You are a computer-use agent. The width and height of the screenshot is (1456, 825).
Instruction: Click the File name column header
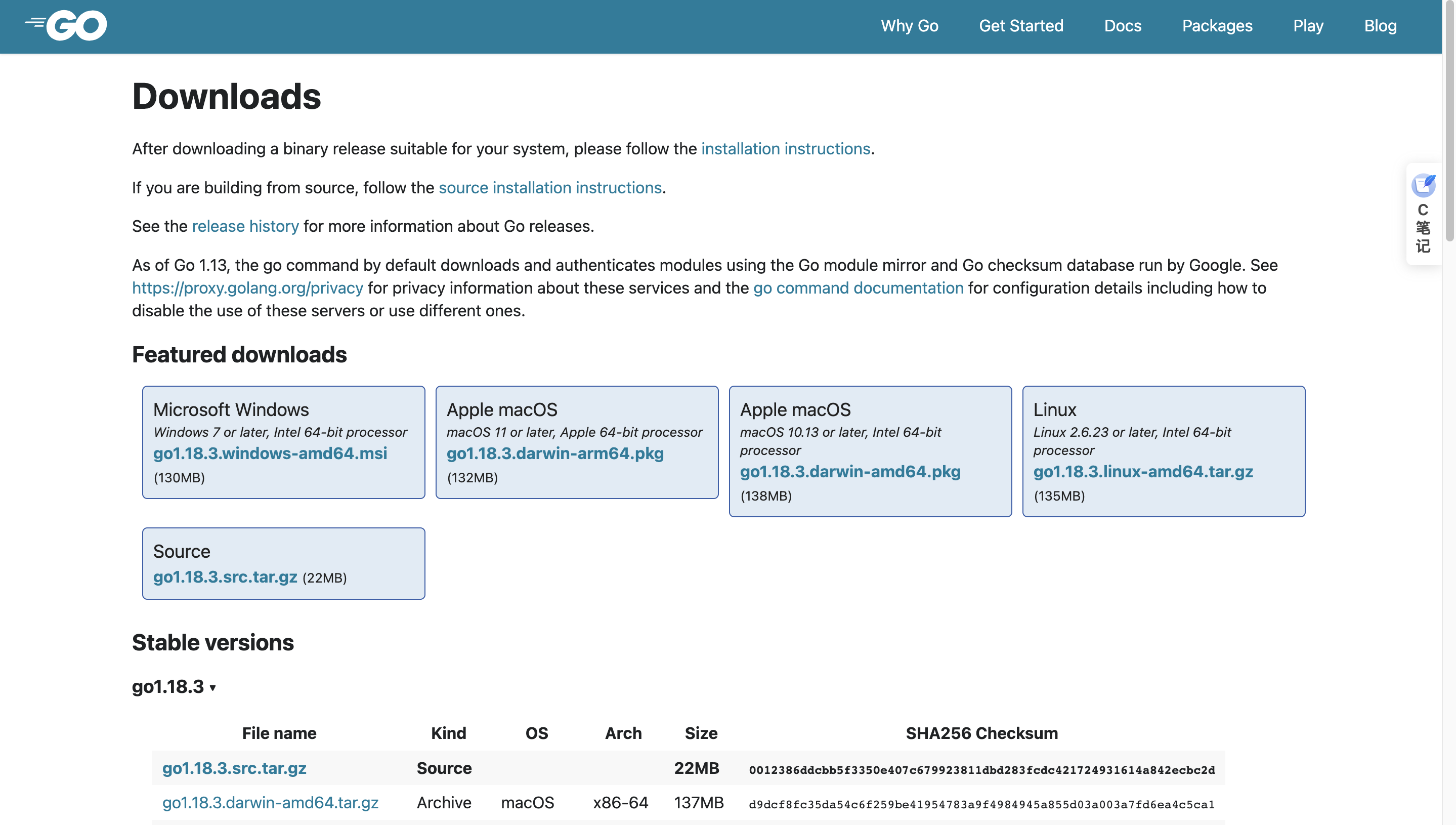279,733
